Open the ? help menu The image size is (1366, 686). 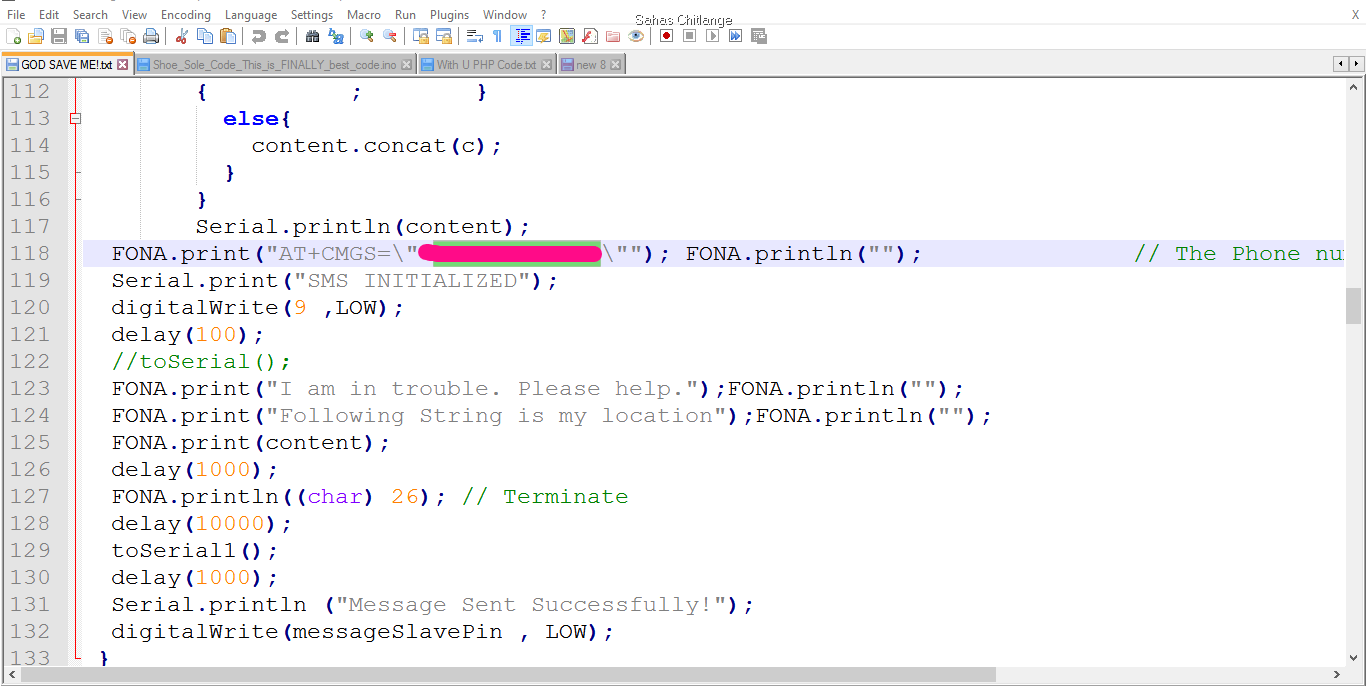543,14
